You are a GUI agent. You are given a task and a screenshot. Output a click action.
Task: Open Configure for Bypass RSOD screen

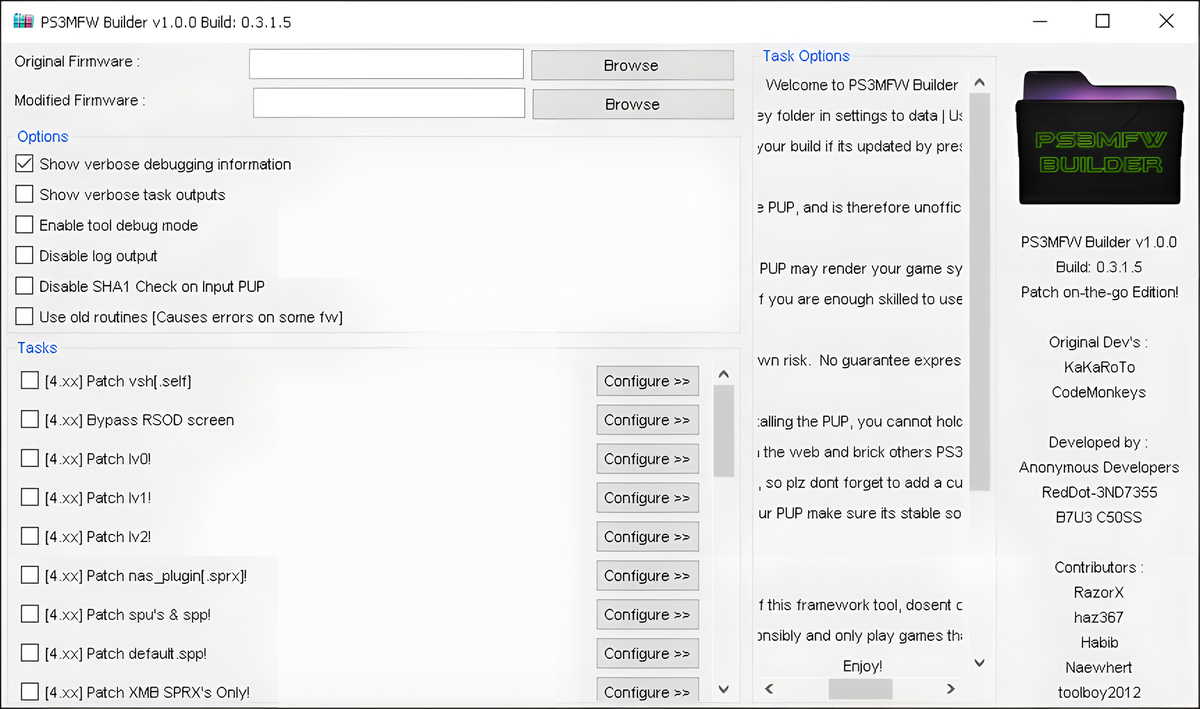click(647, 420)
